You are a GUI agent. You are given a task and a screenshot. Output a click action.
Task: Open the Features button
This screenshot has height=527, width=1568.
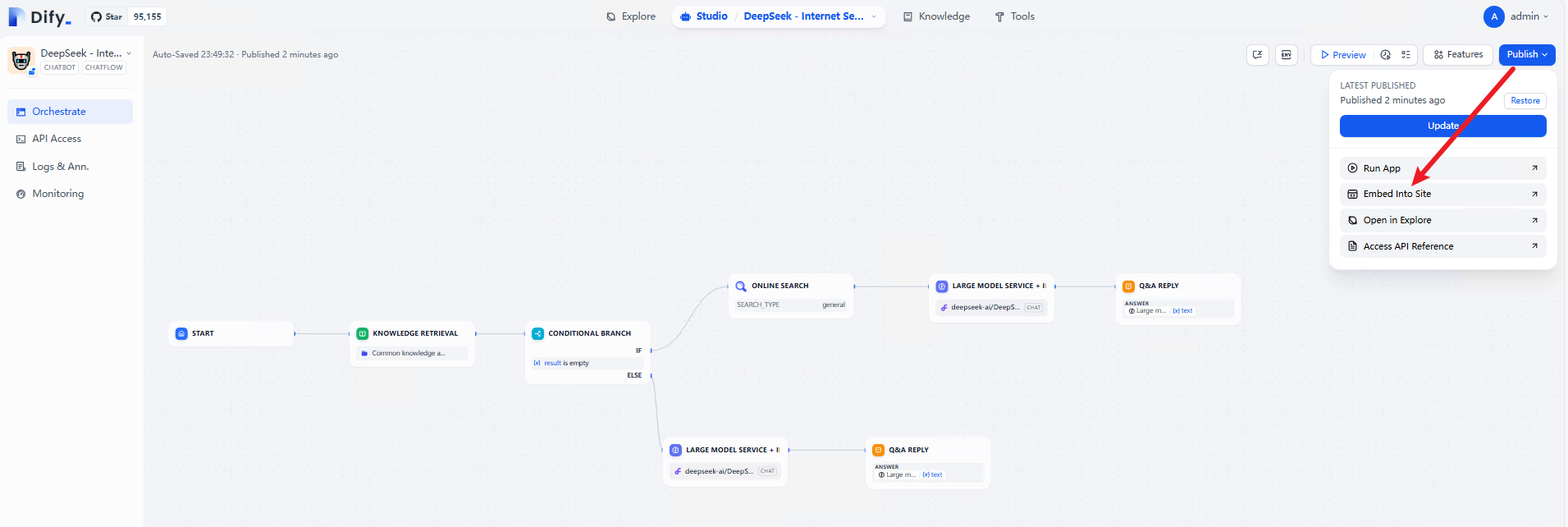click(1458, 55)
